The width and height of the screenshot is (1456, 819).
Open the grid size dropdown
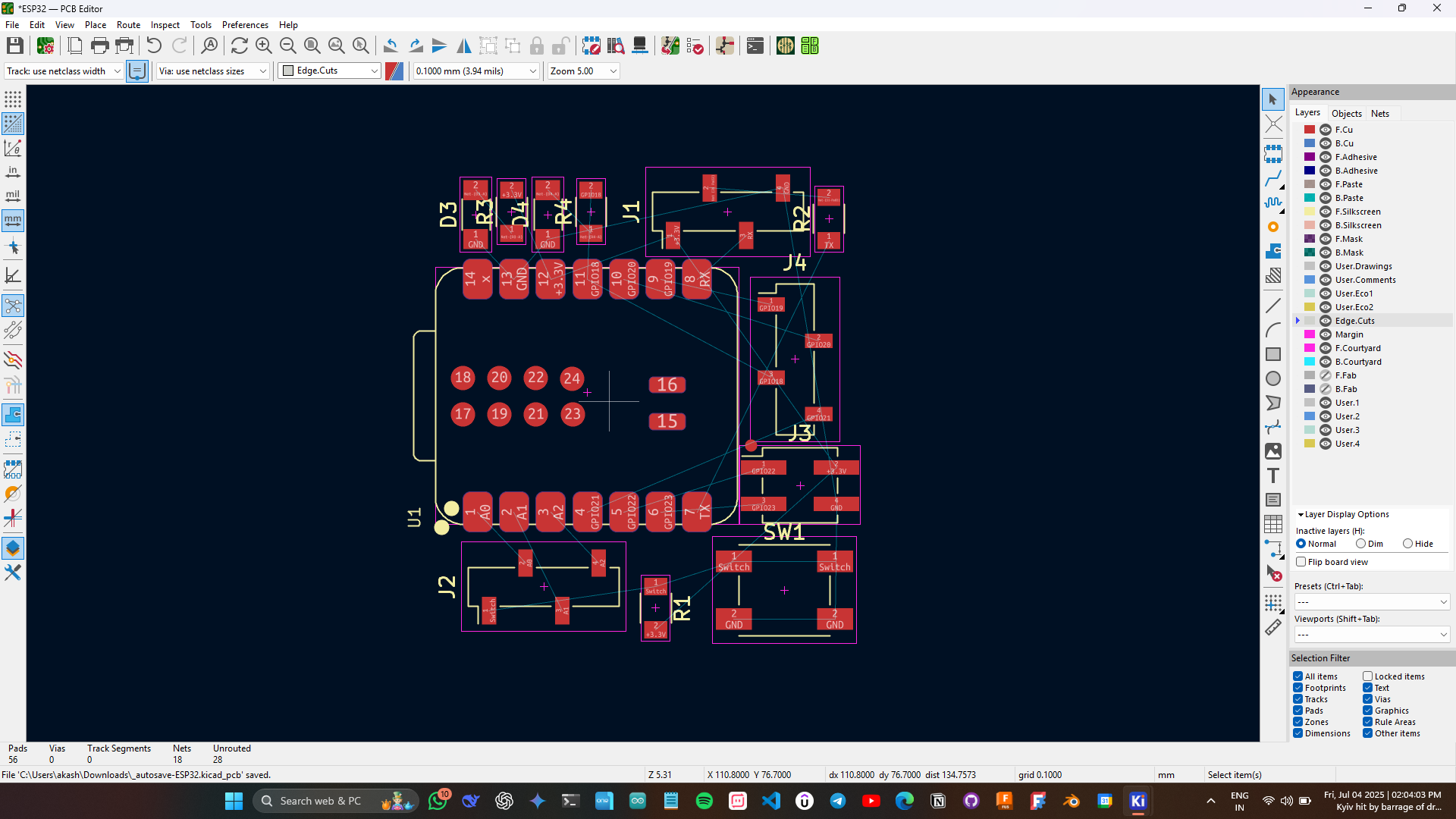475,71
